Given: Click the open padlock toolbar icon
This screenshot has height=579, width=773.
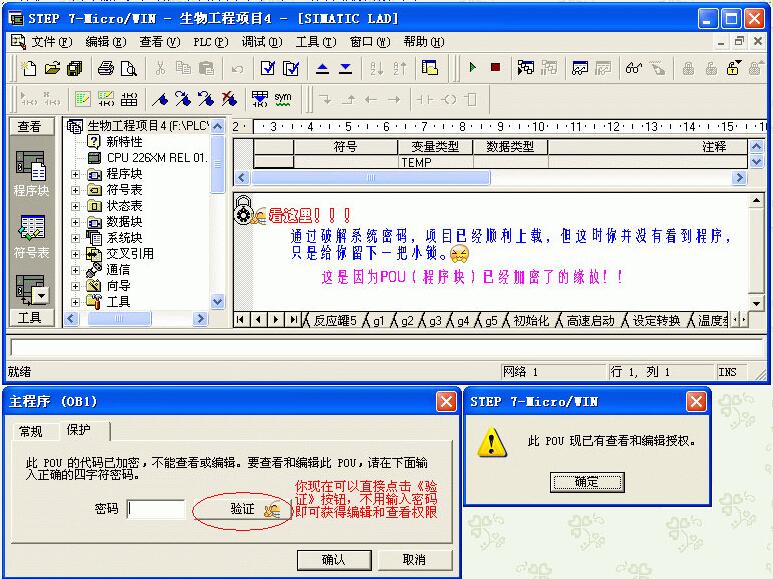Looking at the screenshot, I should coord(733,68).
